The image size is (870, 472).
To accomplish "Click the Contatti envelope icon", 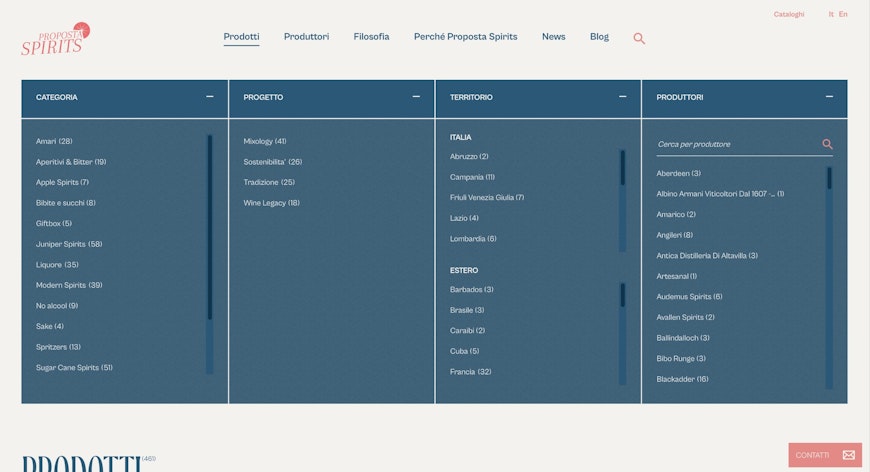I will pos(849,455).
